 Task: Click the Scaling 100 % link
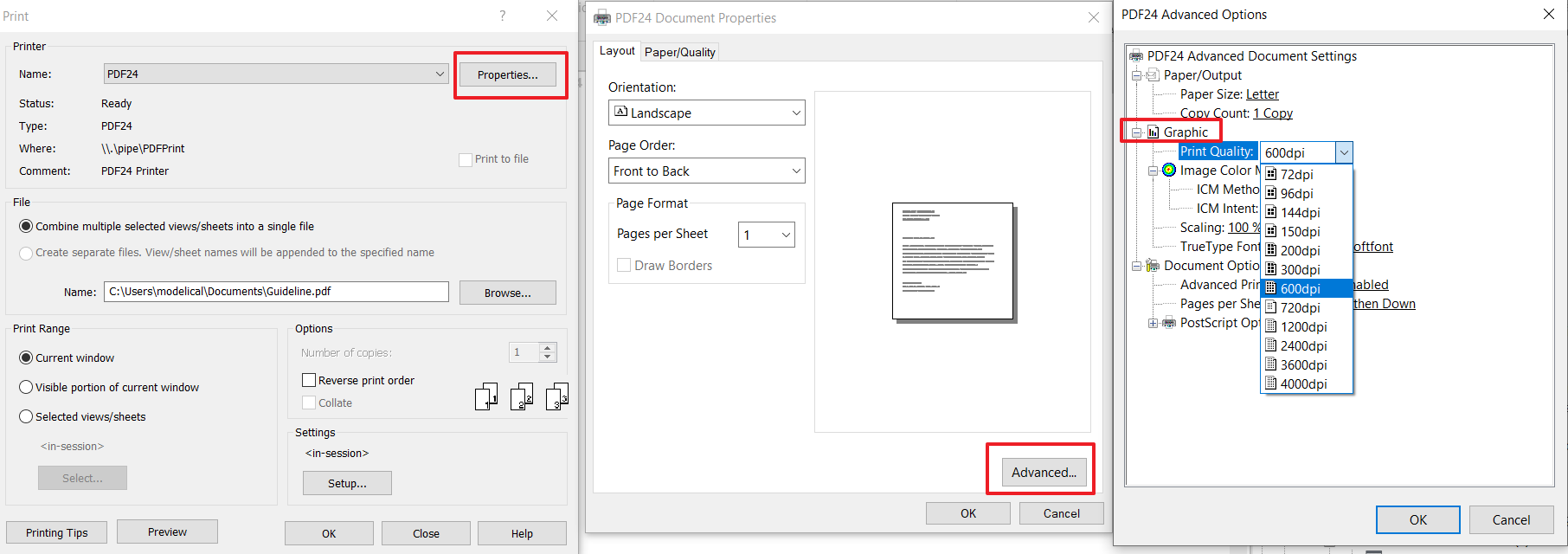[x=1244, y=228]
